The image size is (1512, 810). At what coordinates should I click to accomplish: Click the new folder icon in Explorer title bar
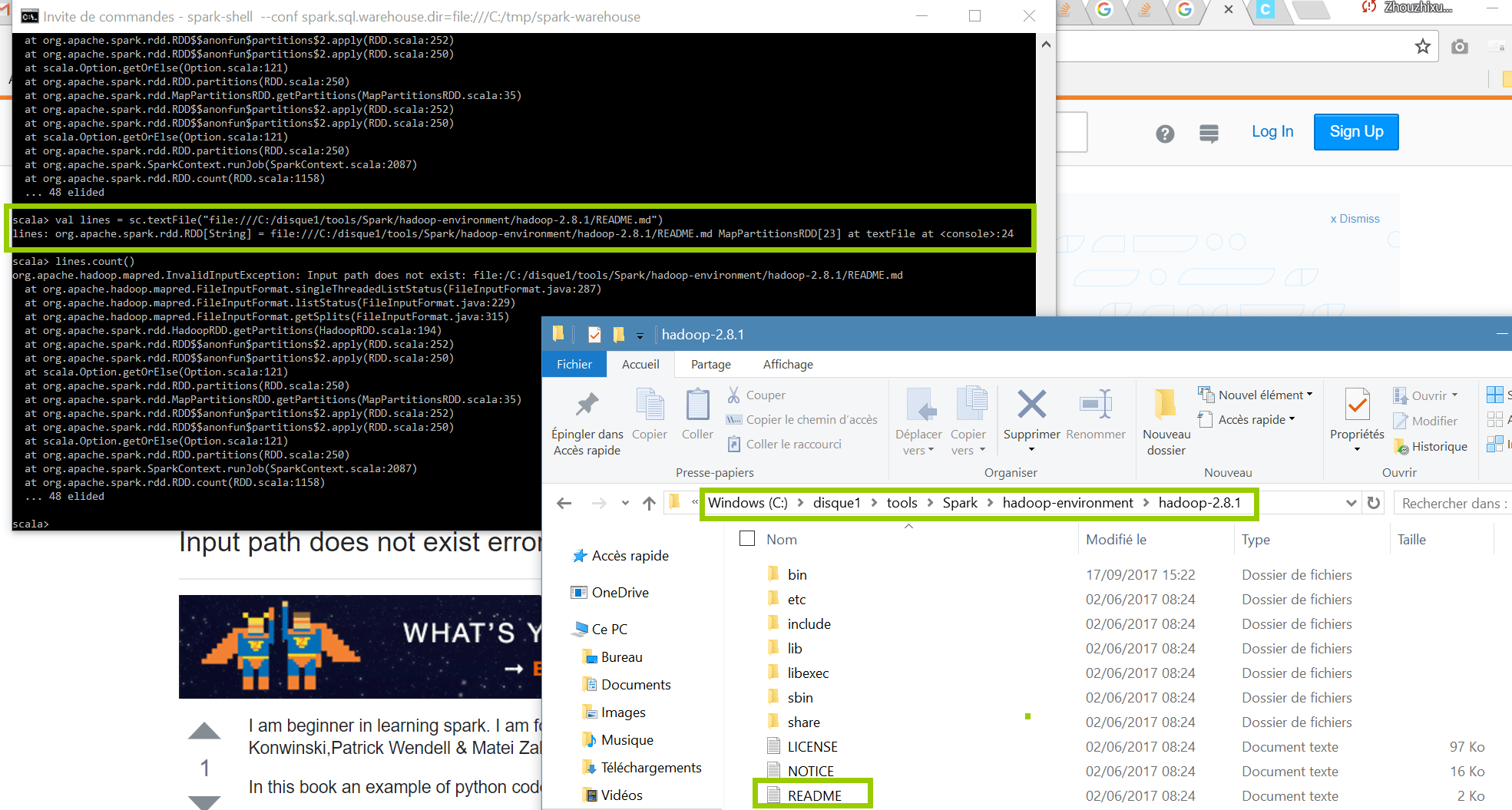click(x=619, y=335)
